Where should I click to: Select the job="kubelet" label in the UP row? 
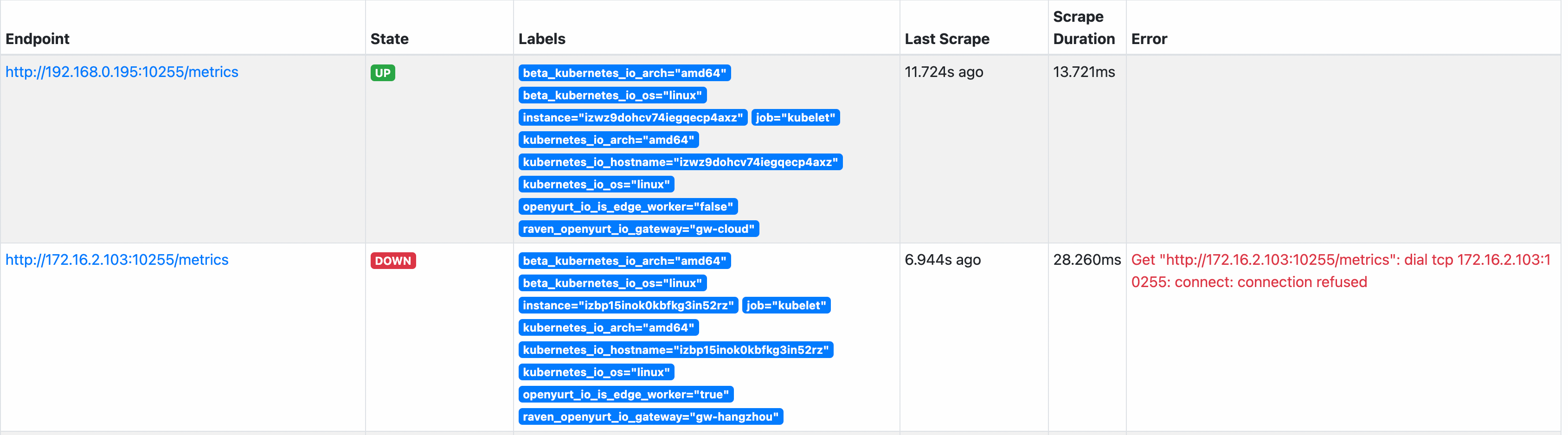pos(796,117)
